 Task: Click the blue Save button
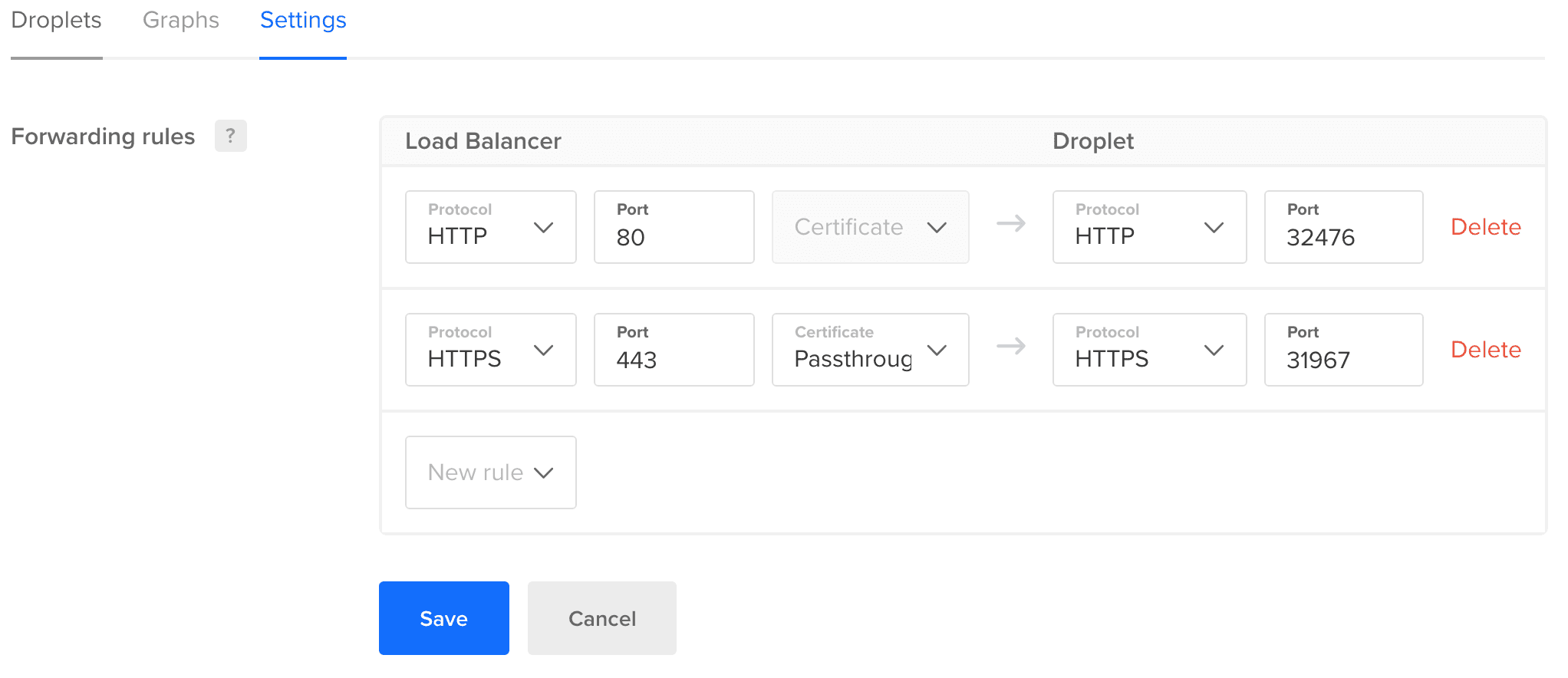click(443, 618)
